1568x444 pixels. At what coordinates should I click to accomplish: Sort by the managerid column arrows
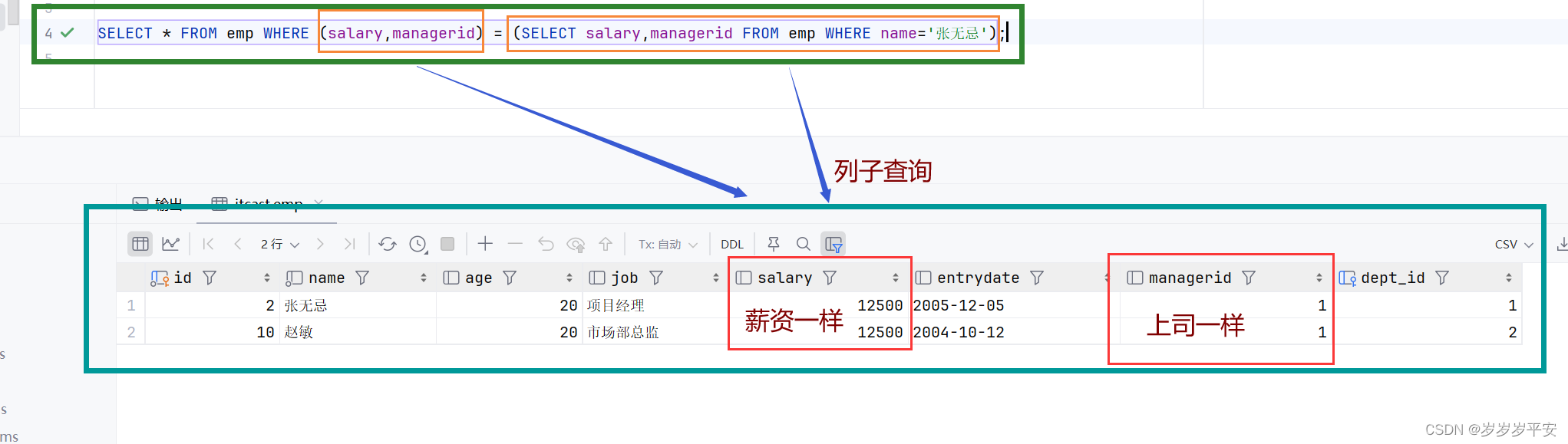(1319, 278)
